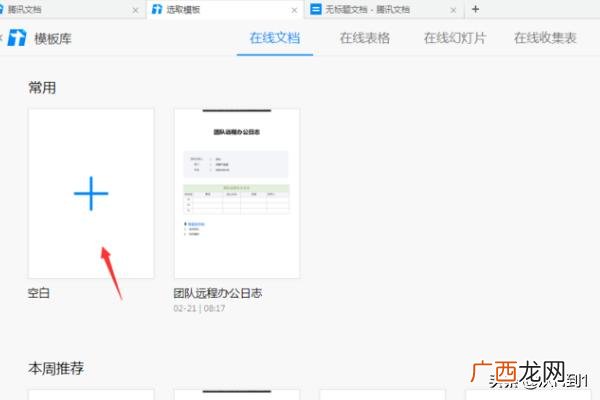Open the 在线表格 template category
The image size is (600, 400).
(365, 38)
